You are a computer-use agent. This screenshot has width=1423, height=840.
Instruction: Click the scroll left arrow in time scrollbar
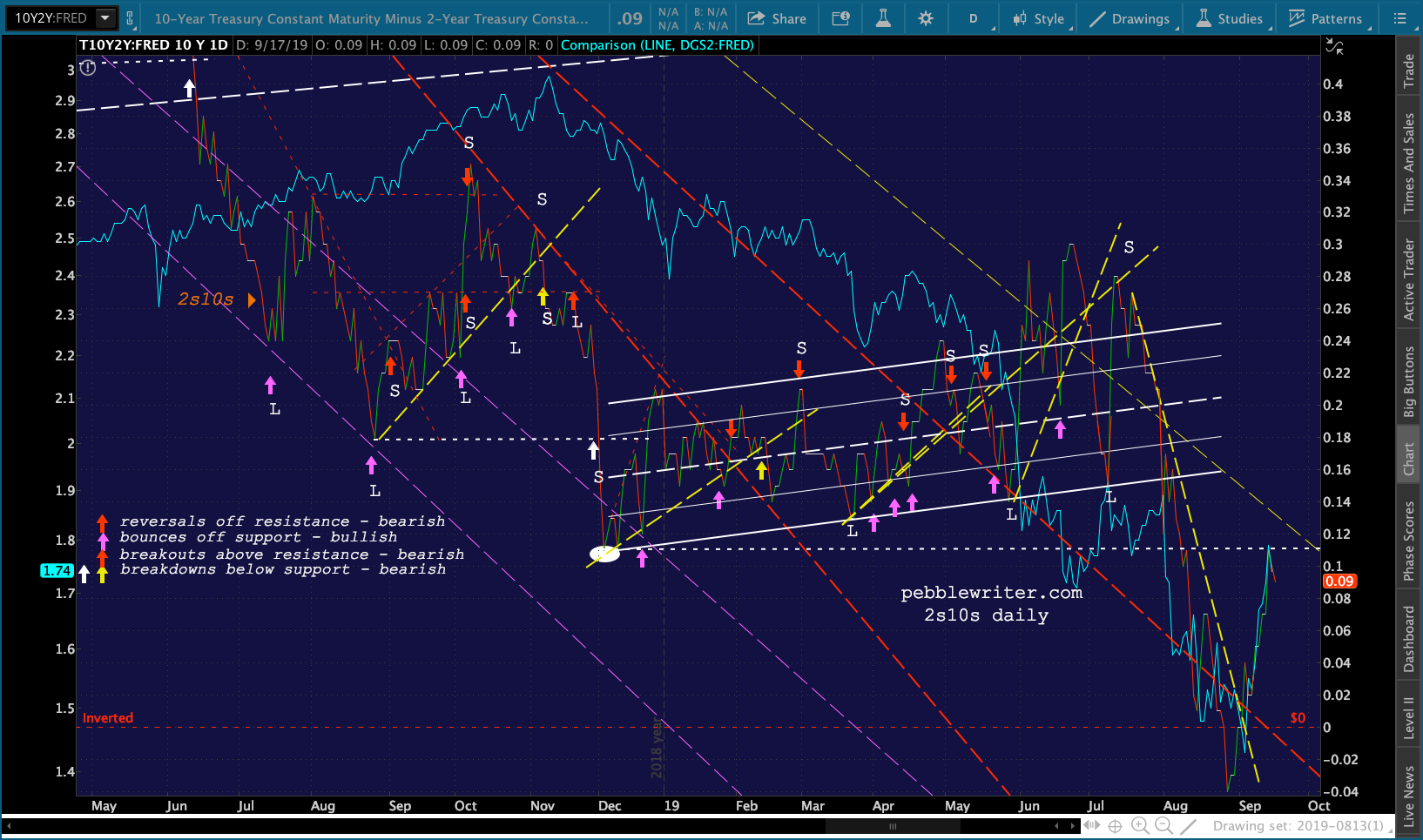[x=1056, y=826]
